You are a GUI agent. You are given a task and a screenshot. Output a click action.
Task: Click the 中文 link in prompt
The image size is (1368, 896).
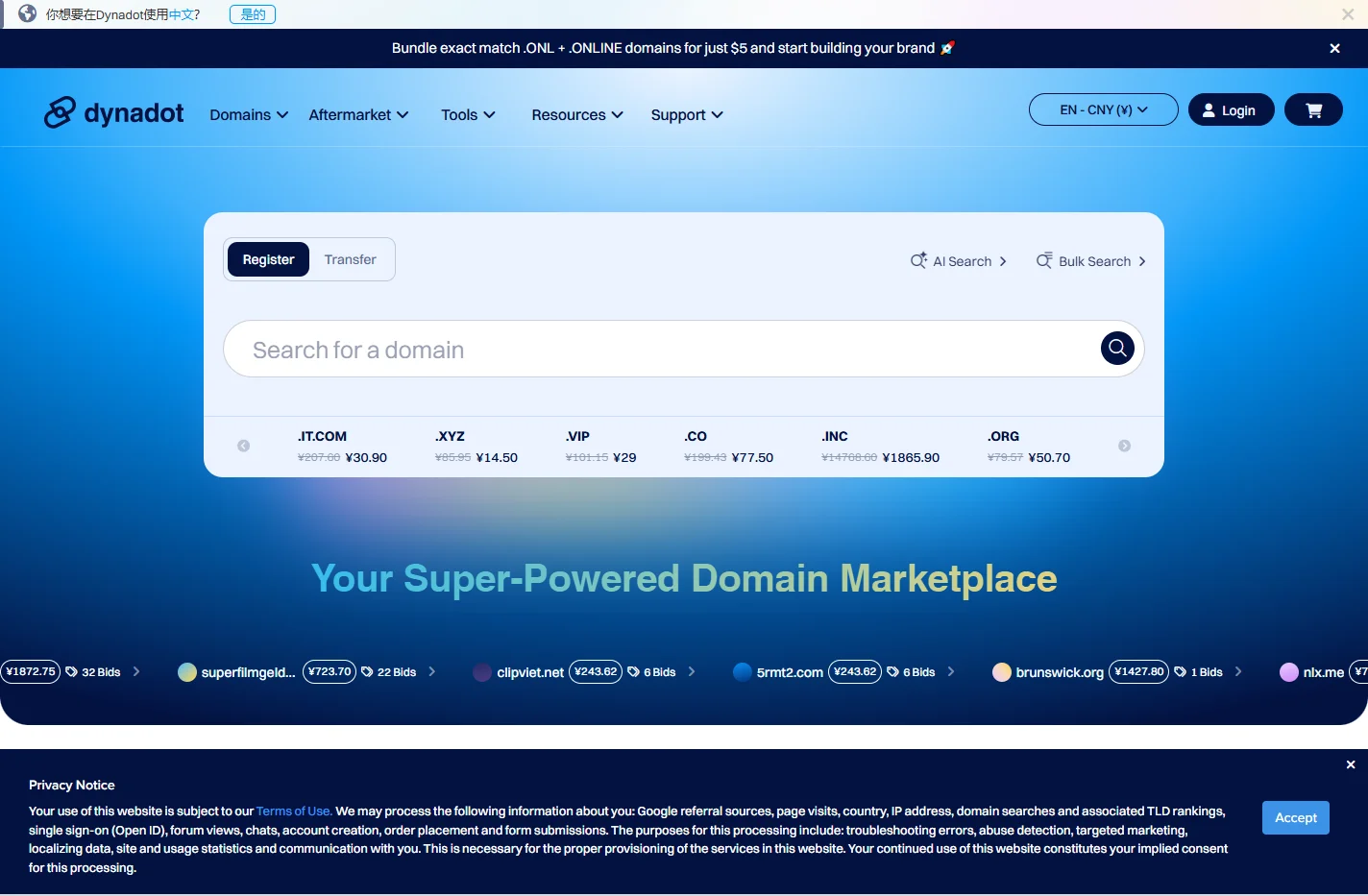tap(182, 14)
